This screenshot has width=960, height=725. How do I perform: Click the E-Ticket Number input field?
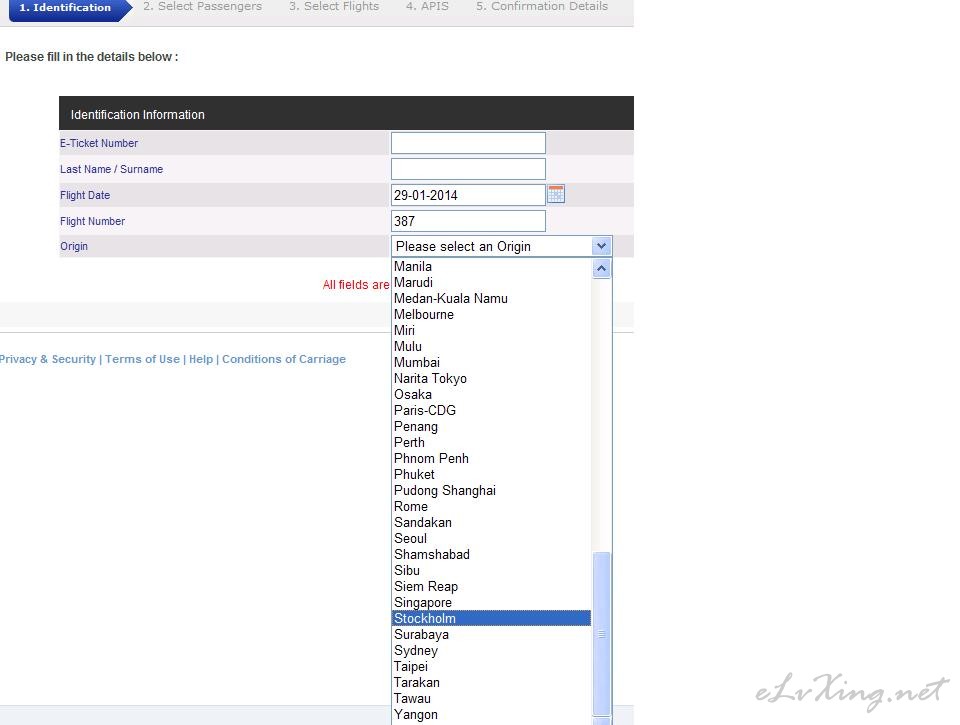click(468, 143)
